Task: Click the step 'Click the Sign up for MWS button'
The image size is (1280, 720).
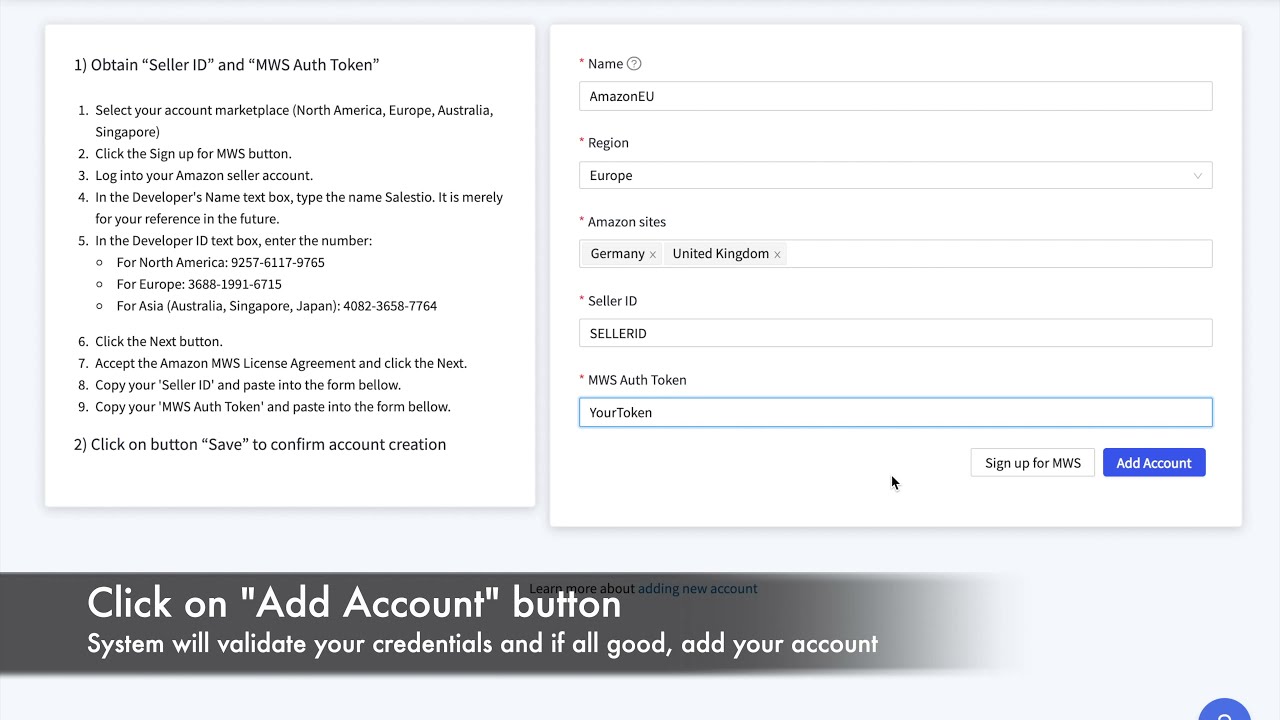Action: pos(193,154)
